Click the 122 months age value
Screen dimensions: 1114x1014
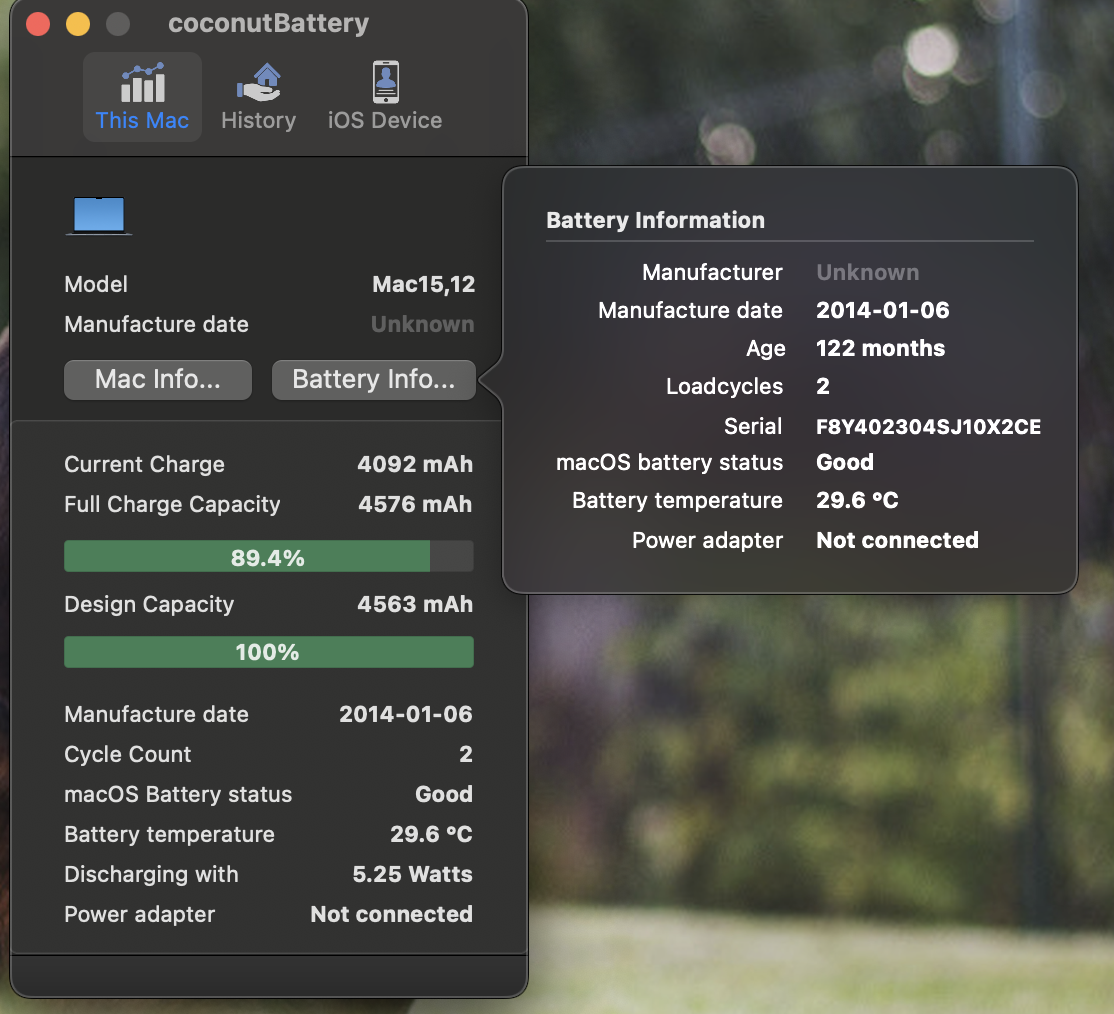[880, 348]
